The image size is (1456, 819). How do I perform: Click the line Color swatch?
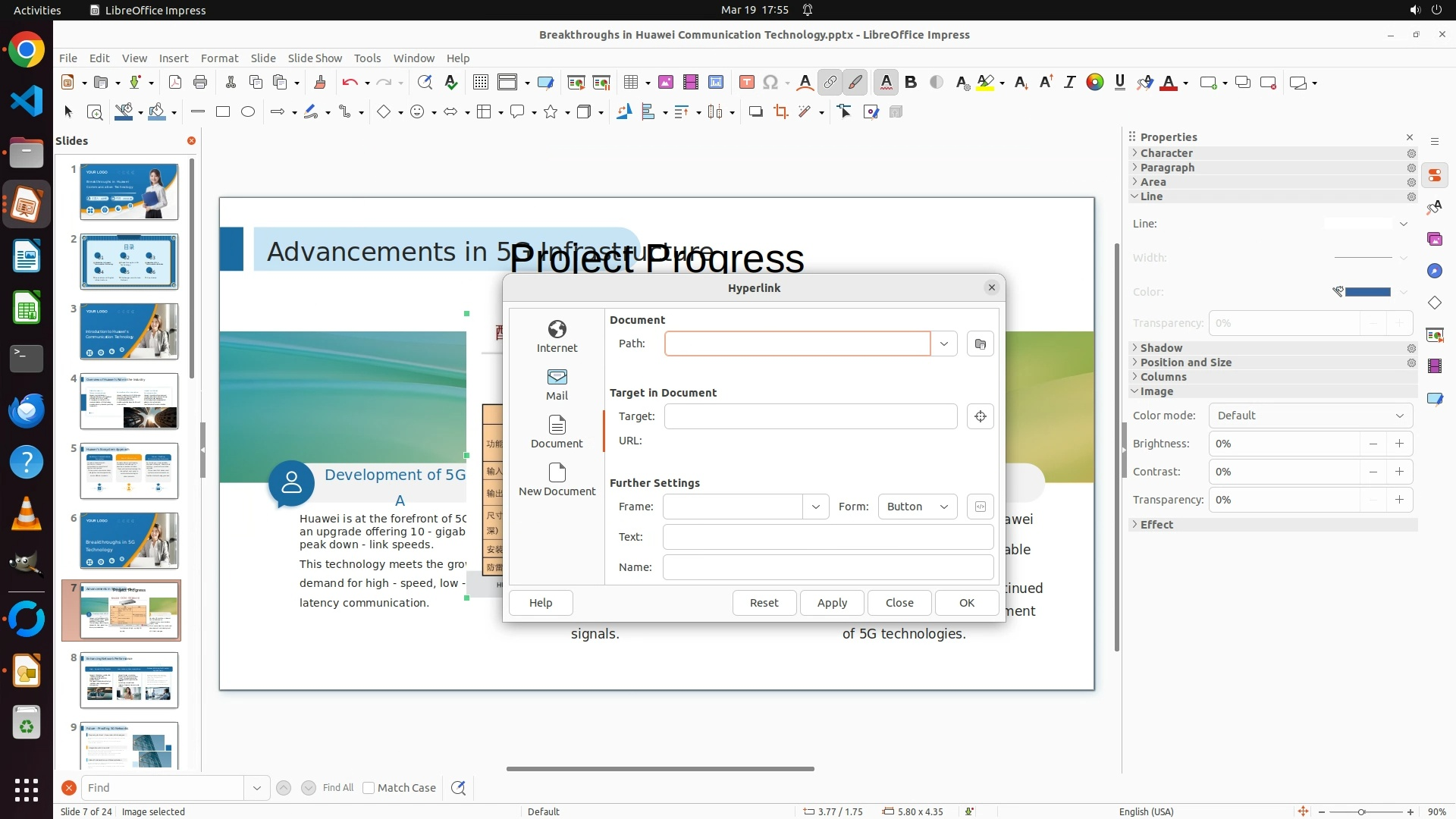coord(1367,292)
